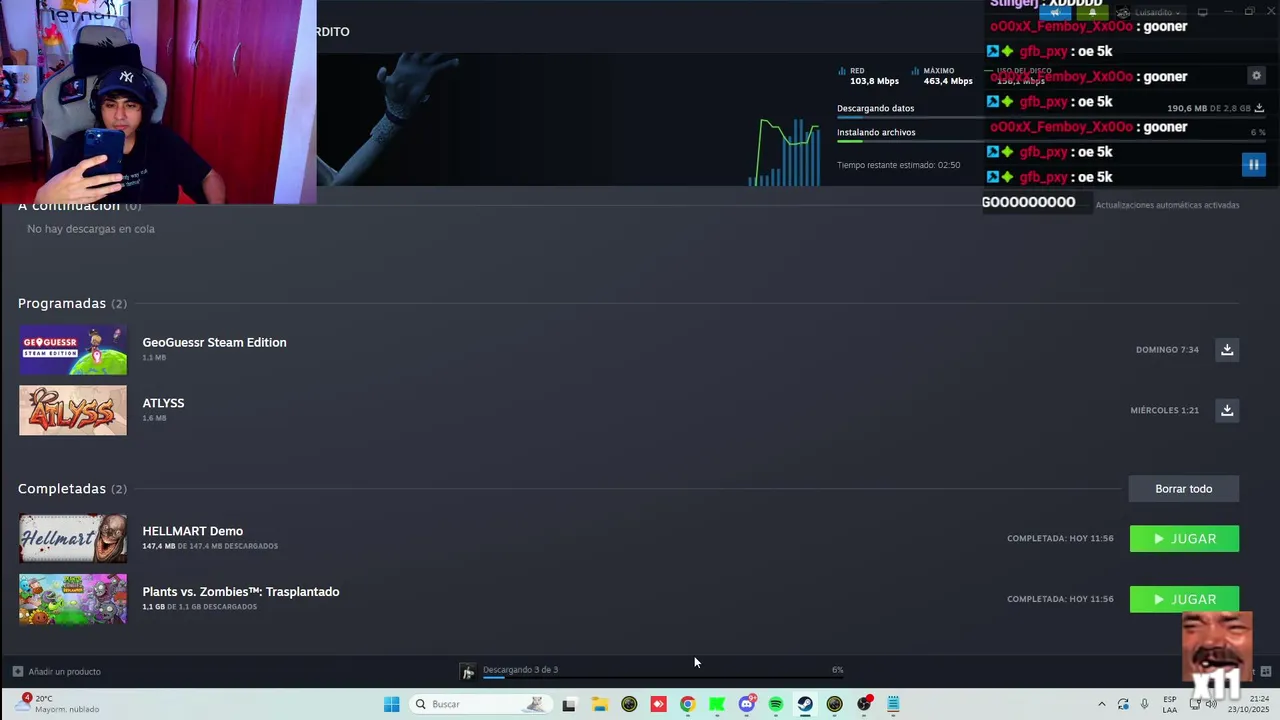
Task: Click Completadas (2) section header
Action: pos(72,489)
